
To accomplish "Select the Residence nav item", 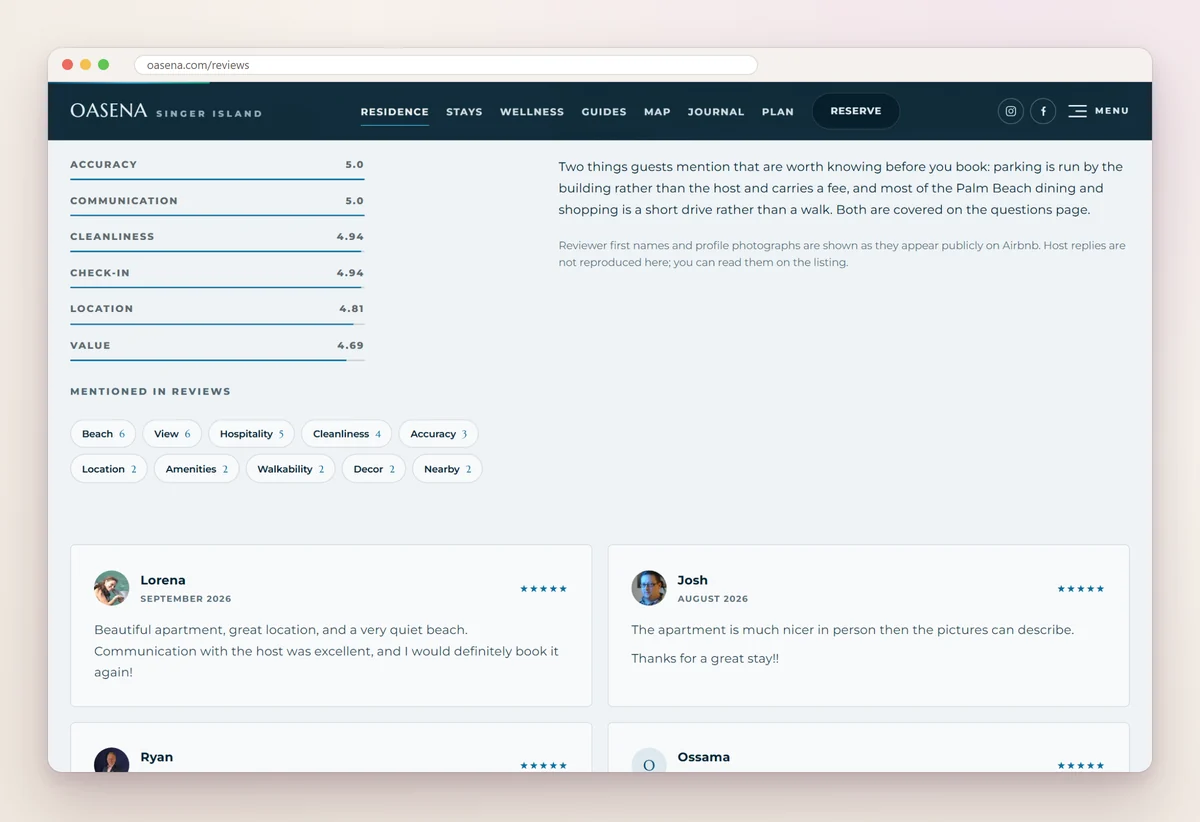I will click(x=395, y=112).
